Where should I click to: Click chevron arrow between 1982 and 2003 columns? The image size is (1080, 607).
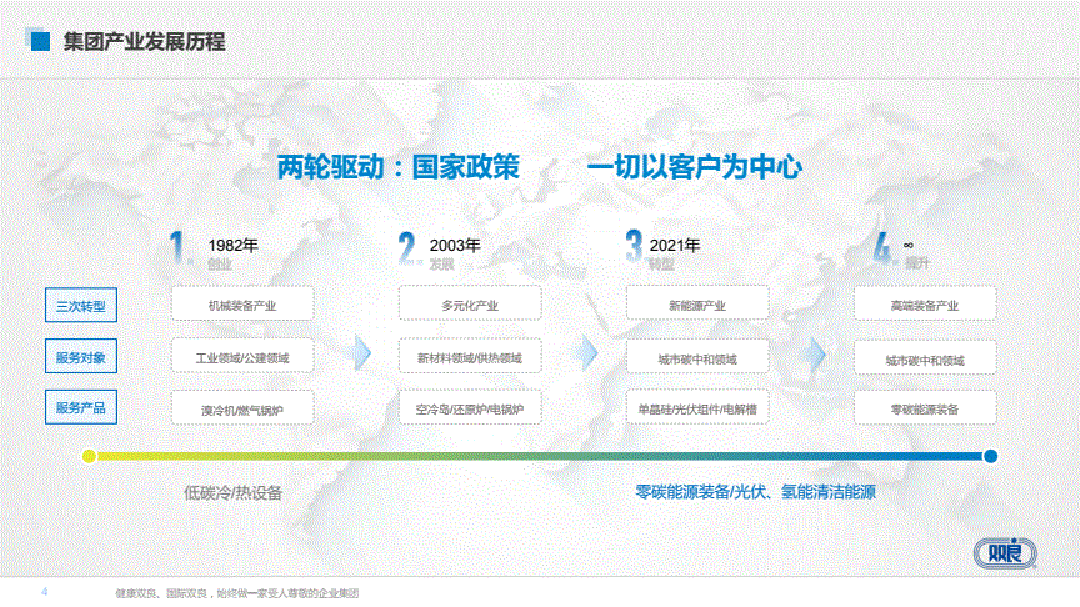[x=362, y=353]
